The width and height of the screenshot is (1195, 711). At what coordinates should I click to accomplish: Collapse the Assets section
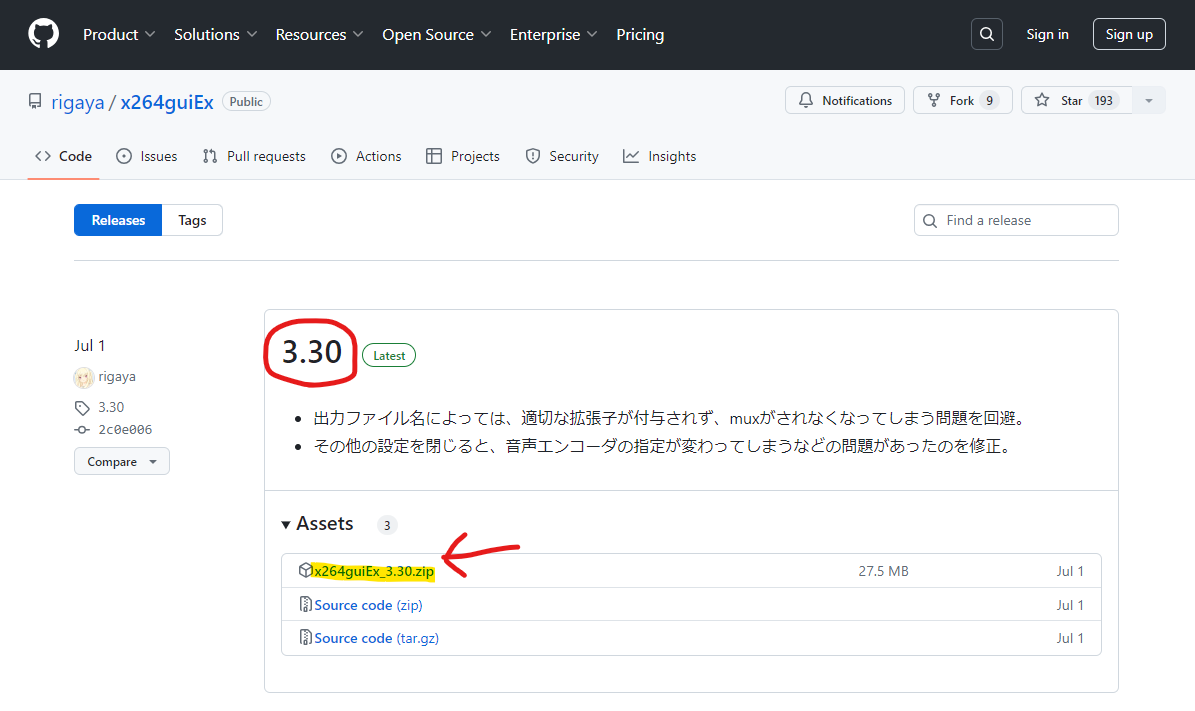(287, 524)
